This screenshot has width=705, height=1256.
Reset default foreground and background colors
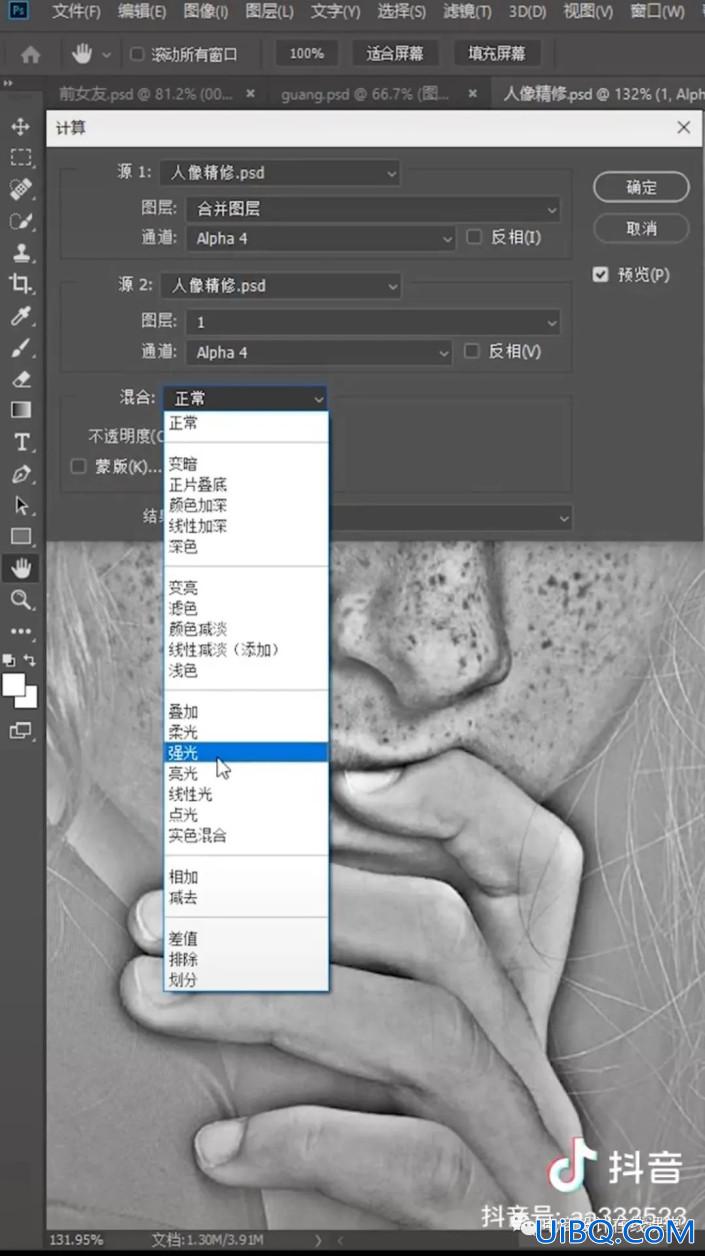(x=10, y=661)
